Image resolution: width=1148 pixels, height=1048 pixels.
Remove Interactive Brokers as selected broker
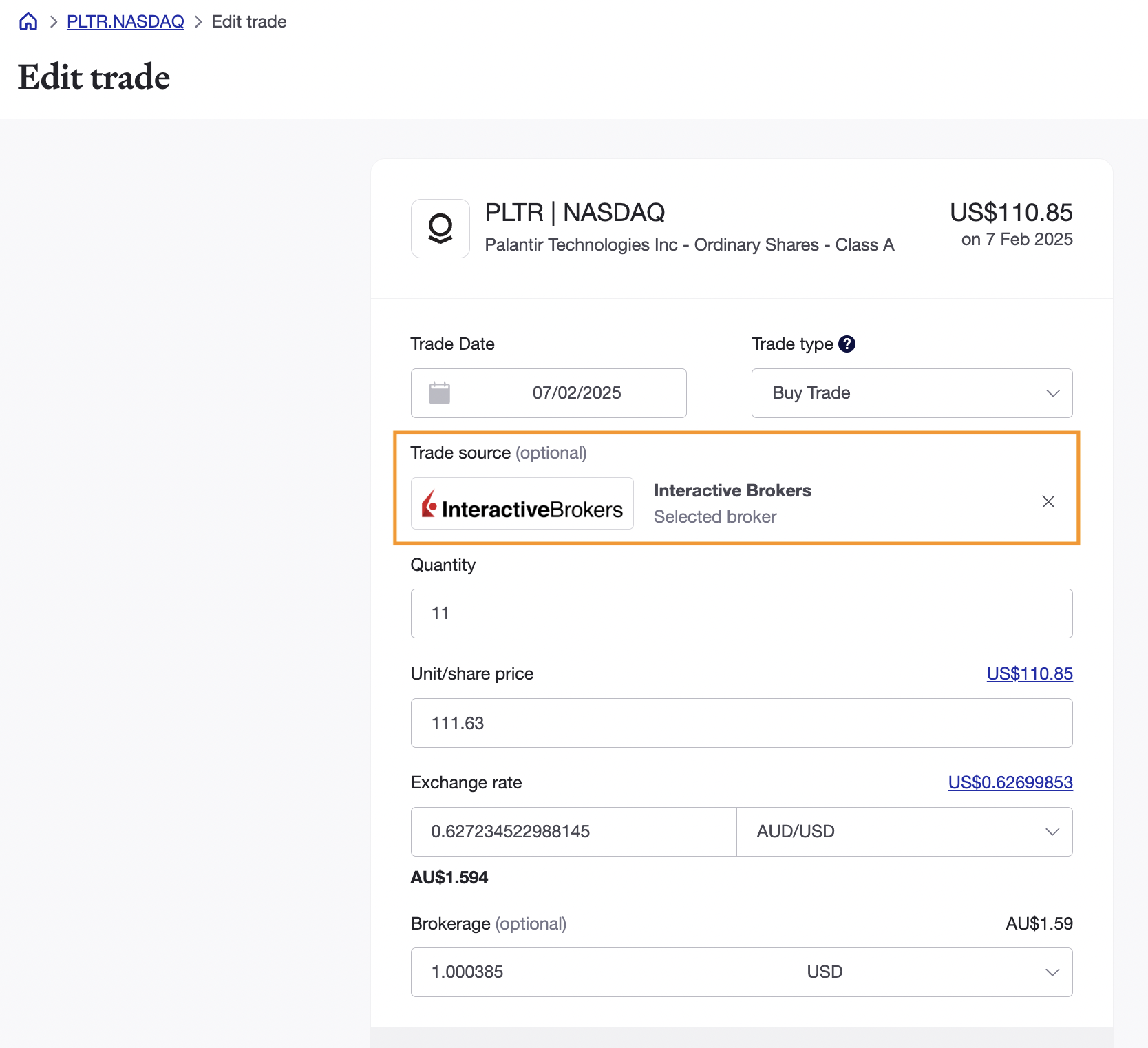[x=1048, y=502]
